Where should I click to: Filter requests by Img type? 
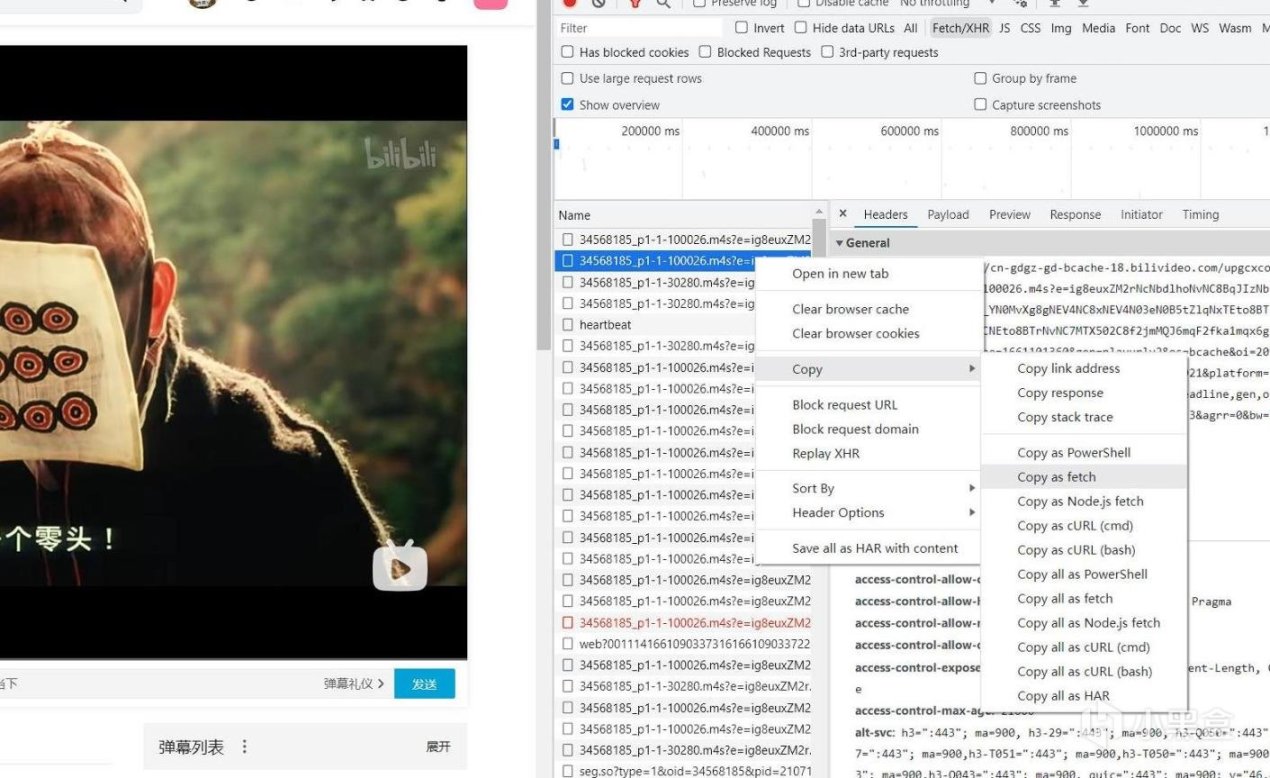click(x=1061, y=28)
